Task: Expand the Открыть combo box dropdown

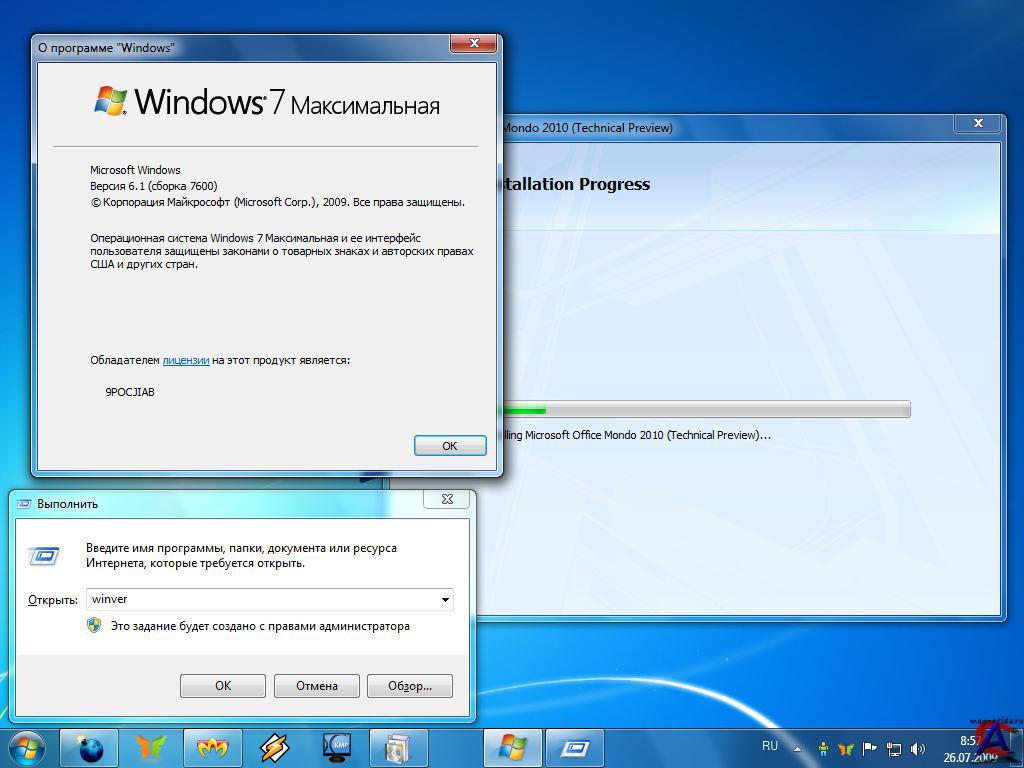Action: tap(445, 600)
